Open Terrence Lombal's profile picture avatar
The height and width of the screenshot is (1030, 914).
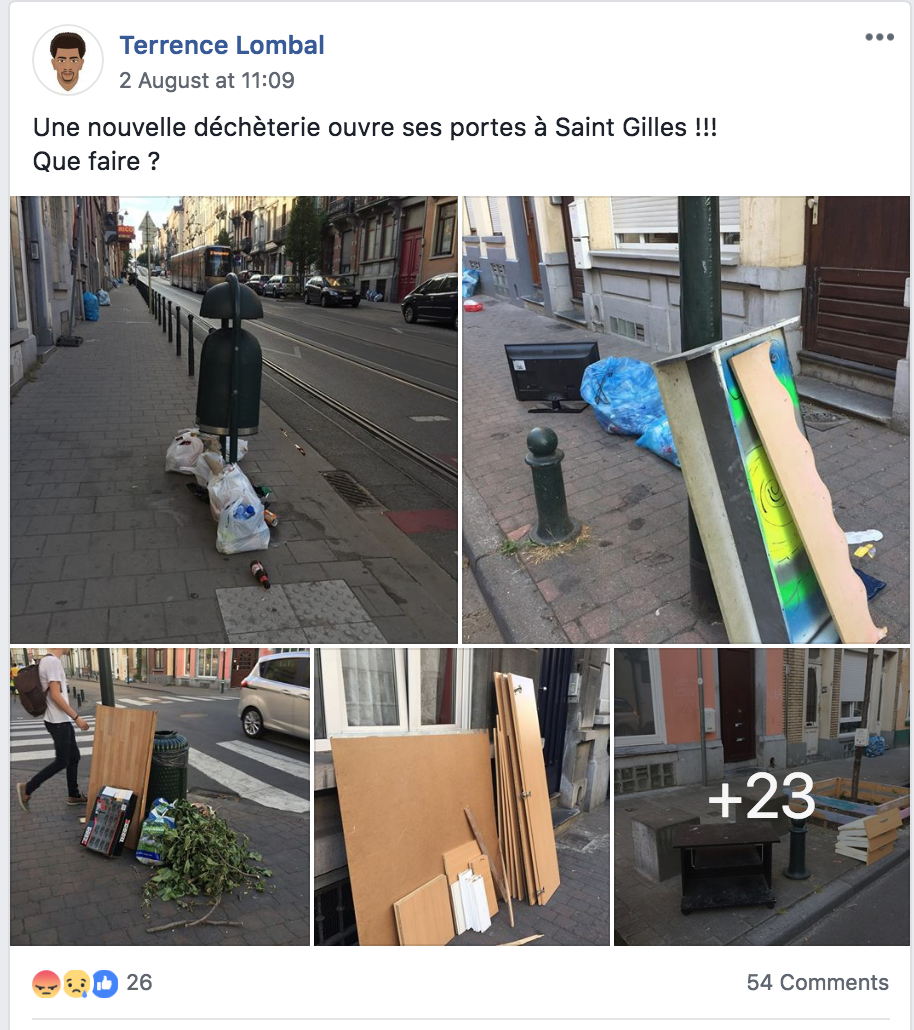68,60
